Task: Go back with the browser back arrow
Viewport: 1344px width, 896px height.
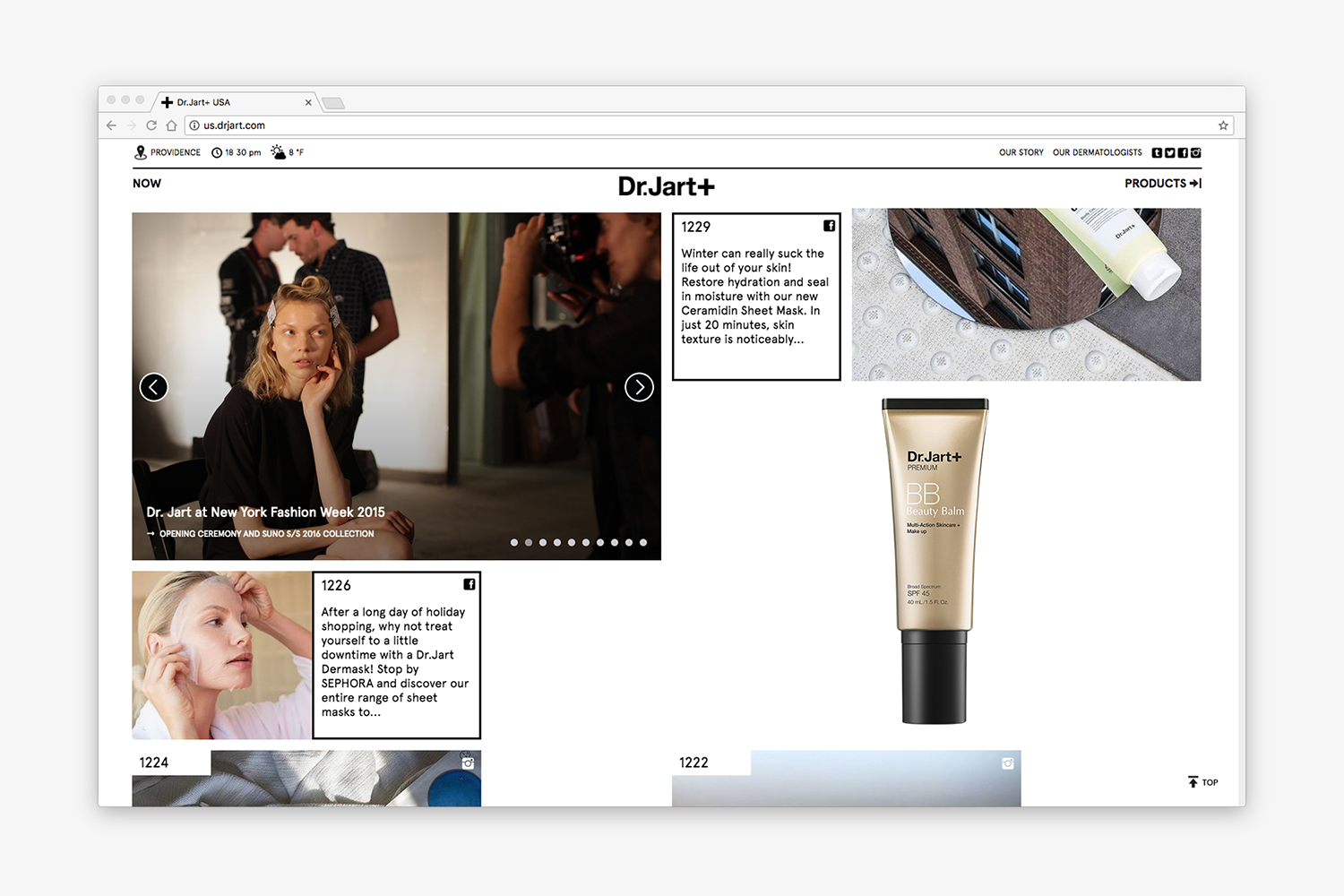Action: [x=111, y=125]
